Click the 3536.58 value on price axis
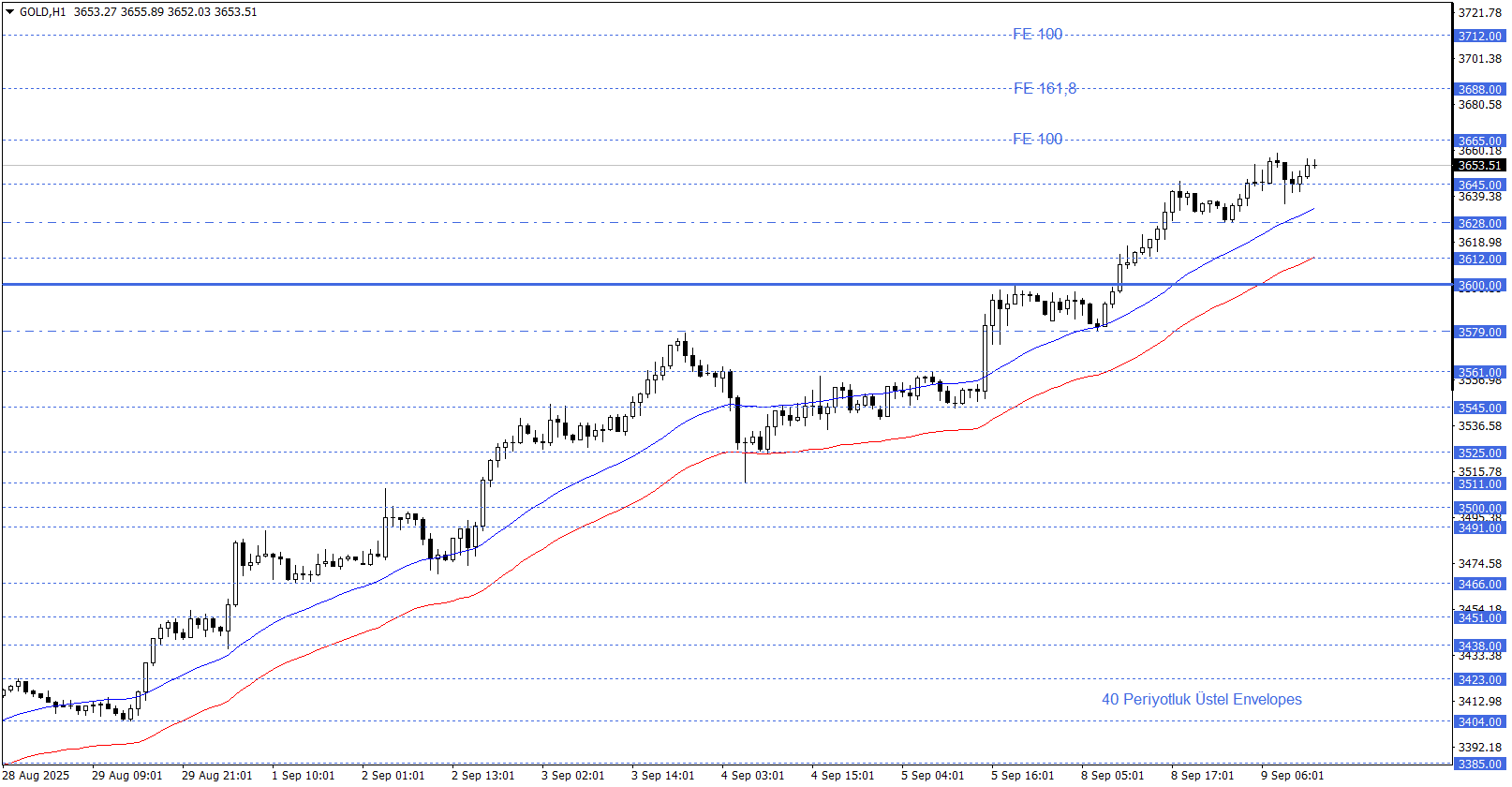This screenshot has width=1512, height=787. click(x=1480, y=425)
